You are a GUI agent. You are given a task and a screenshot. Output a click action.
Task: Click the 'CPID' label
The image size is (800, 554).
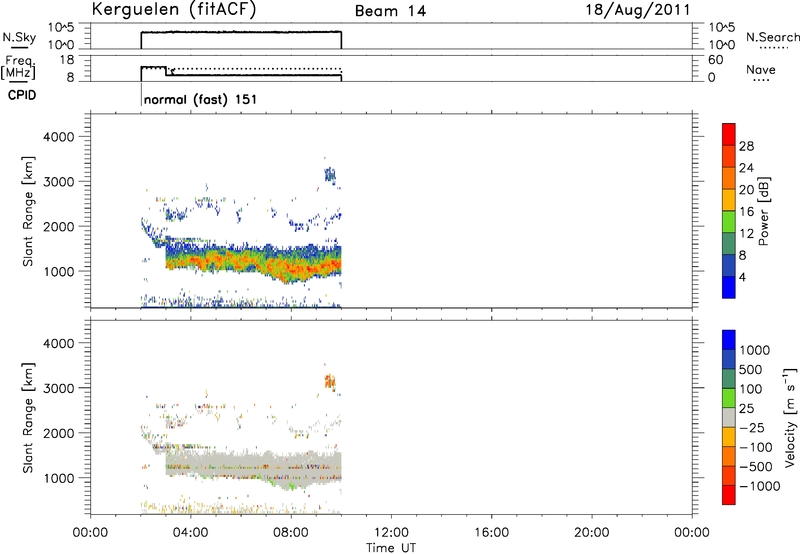coord(22,95)
